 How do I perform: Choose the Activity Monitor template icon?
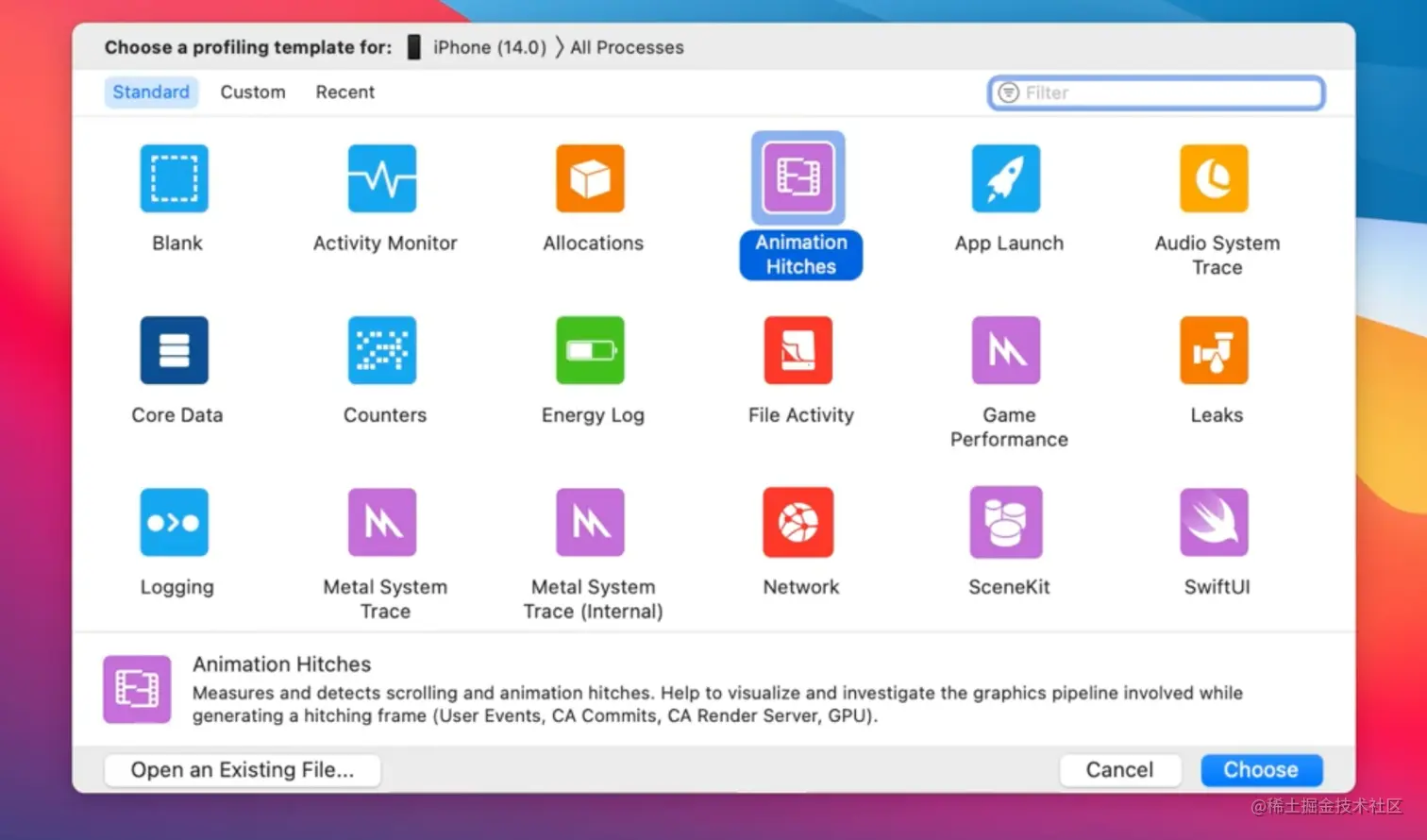(382, 178)
